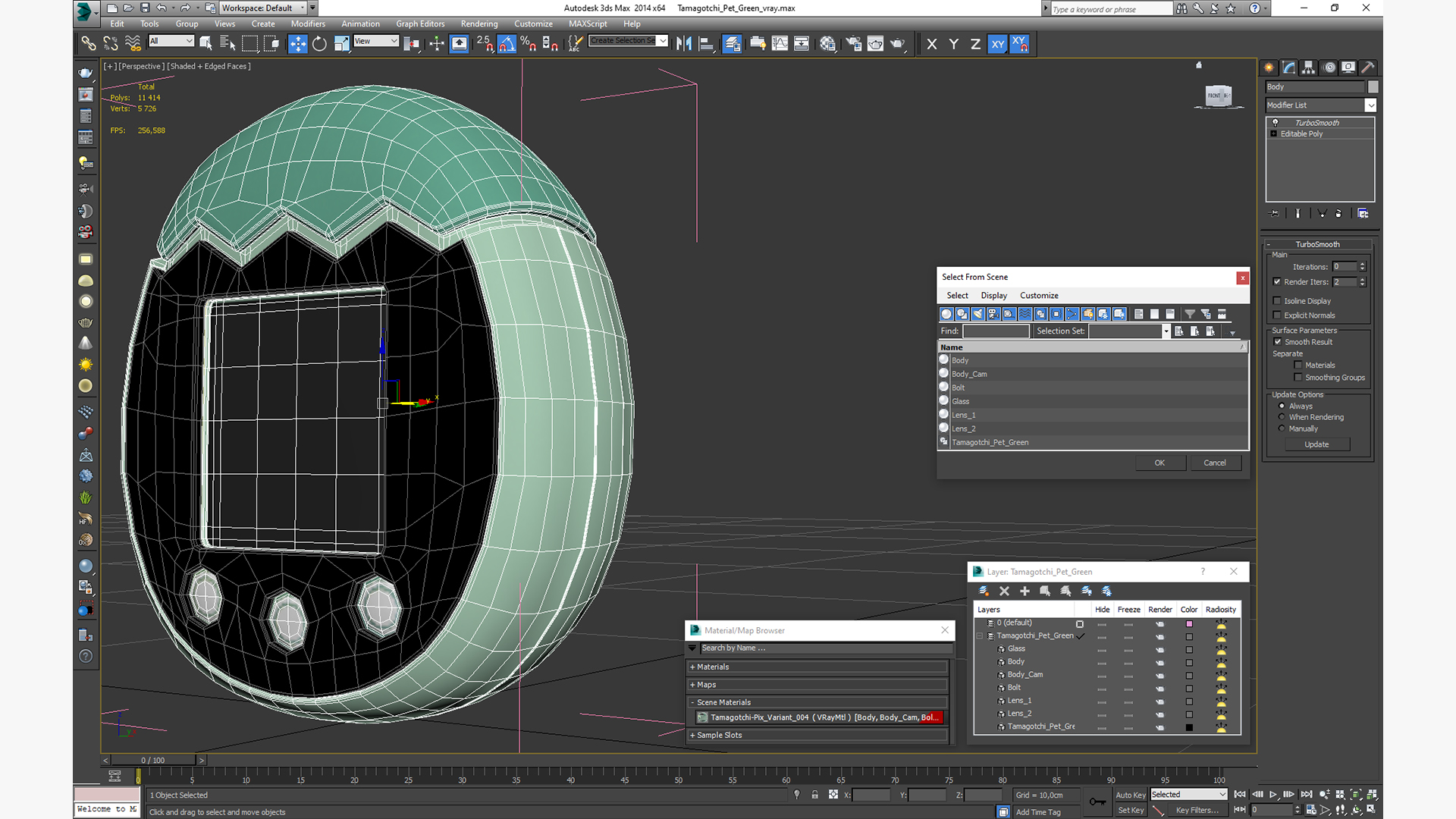
Task: Enable Separate by Materials checkbox
Action: click(x=1298, y=365)
